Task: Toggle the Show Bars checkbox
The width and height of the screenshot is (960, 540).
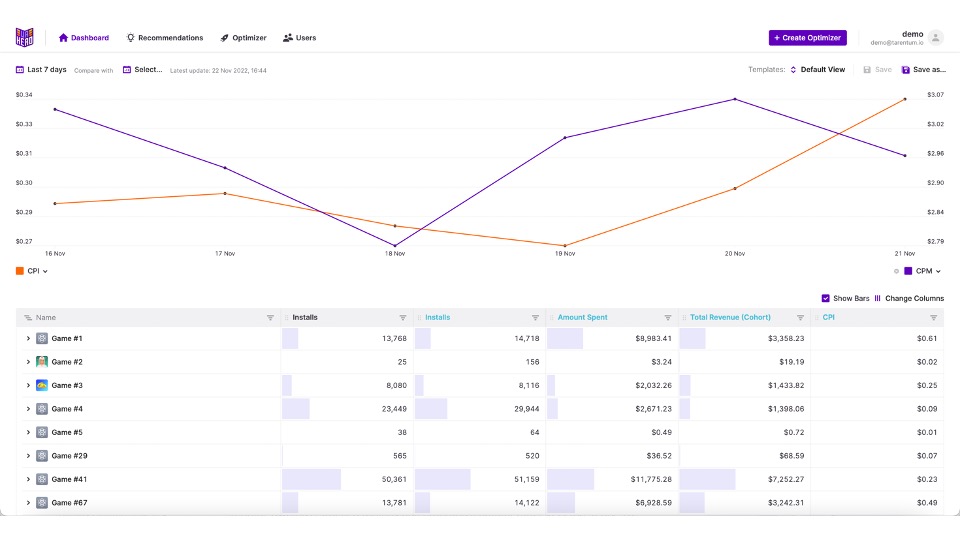Action: 825,298
